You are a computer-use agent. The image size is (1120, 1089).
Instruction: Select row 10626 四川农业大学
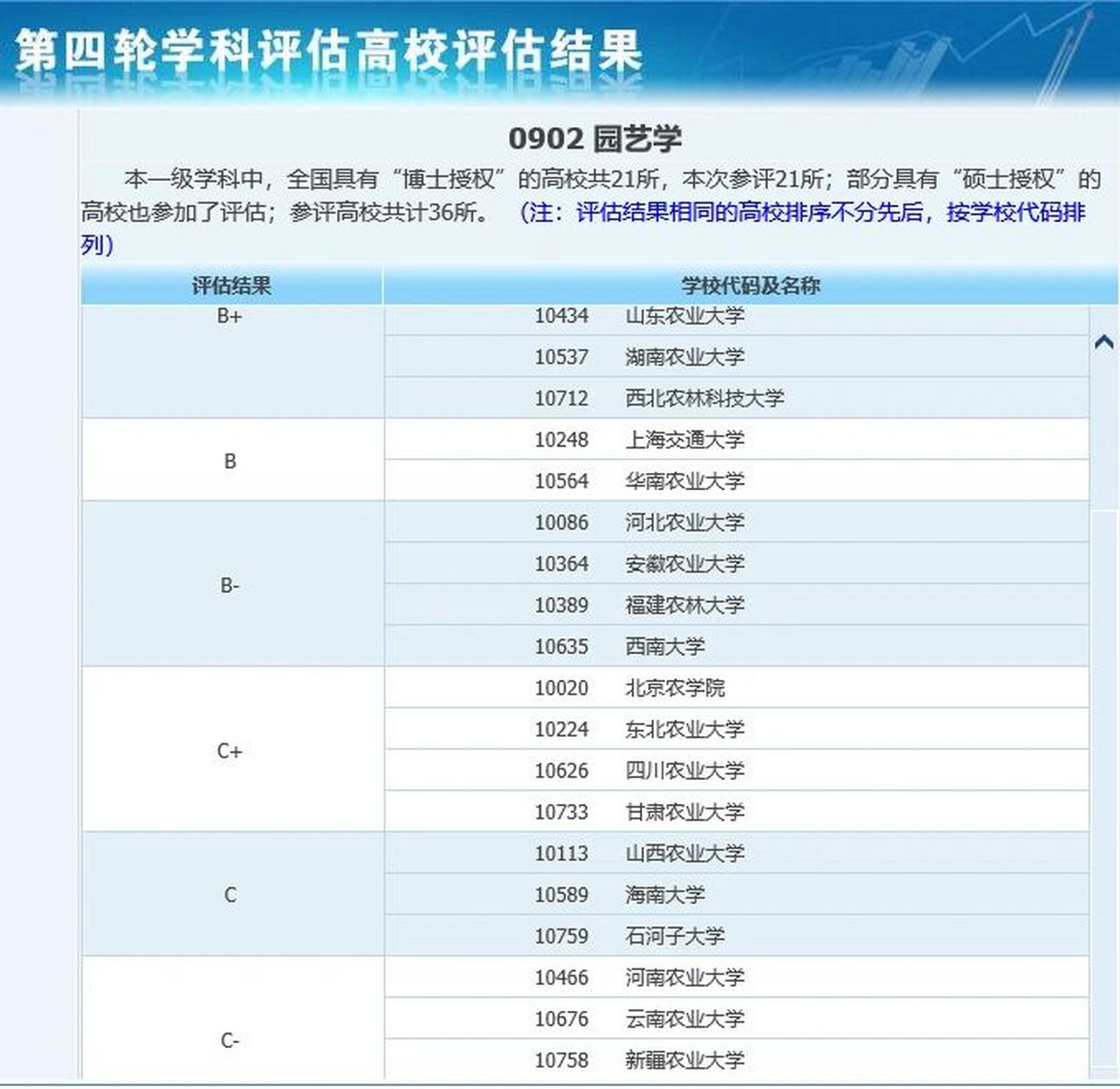736,770
